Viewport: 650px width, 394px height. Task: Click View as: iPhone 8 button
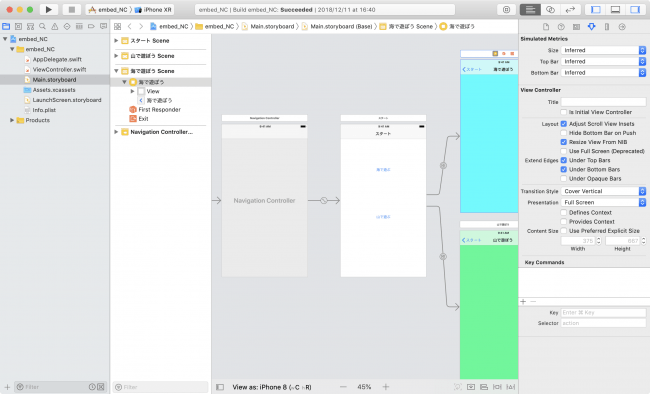272,387
